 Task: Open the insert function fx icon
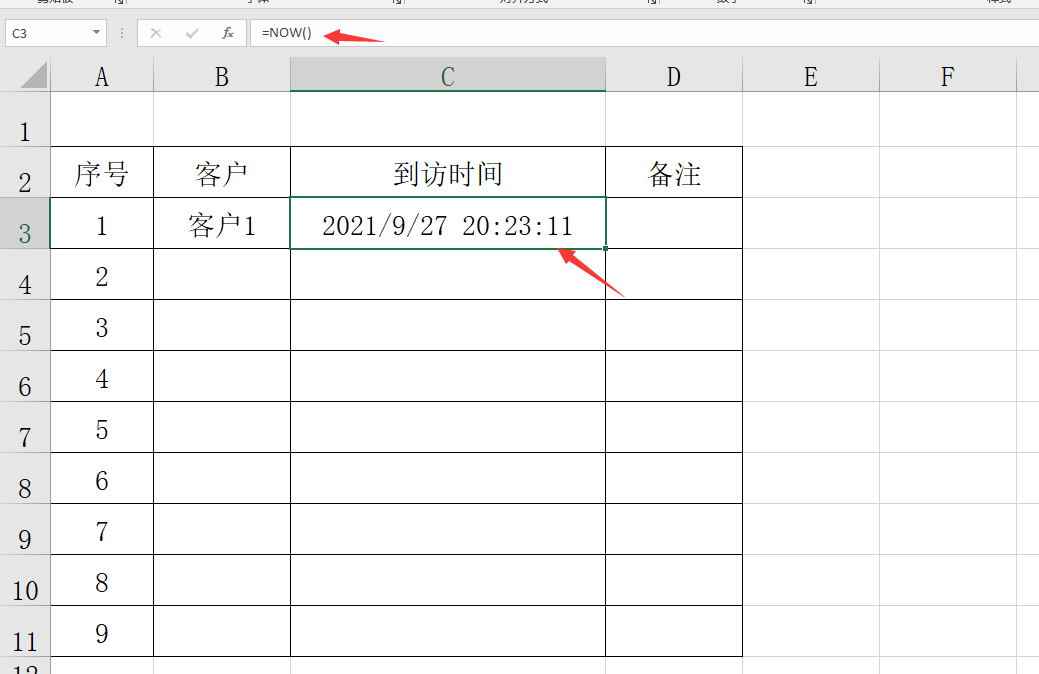click(x=227, y=33)
